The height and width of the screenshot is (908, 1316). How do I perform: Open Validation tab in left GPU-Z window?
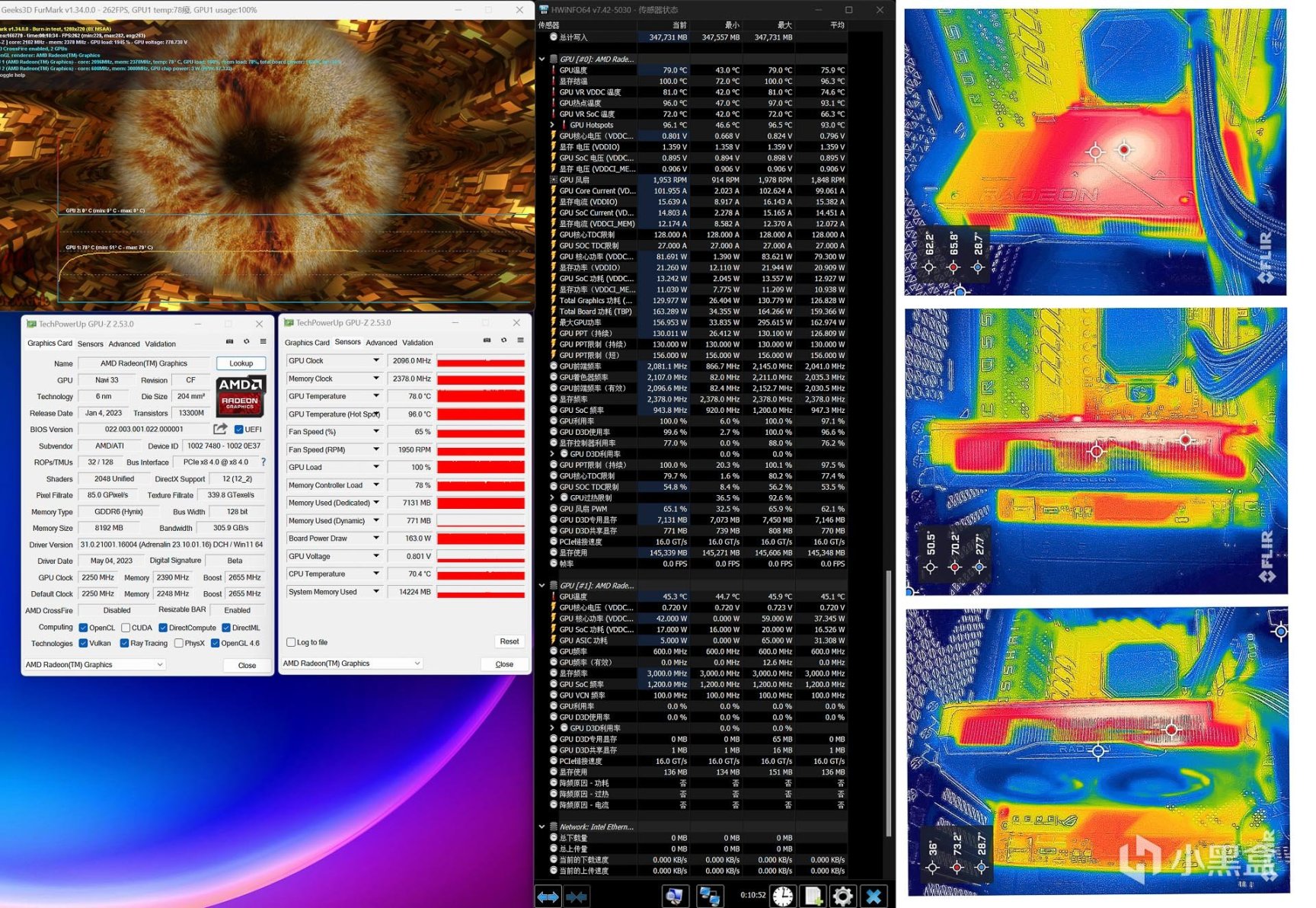[x=160, y=344]
